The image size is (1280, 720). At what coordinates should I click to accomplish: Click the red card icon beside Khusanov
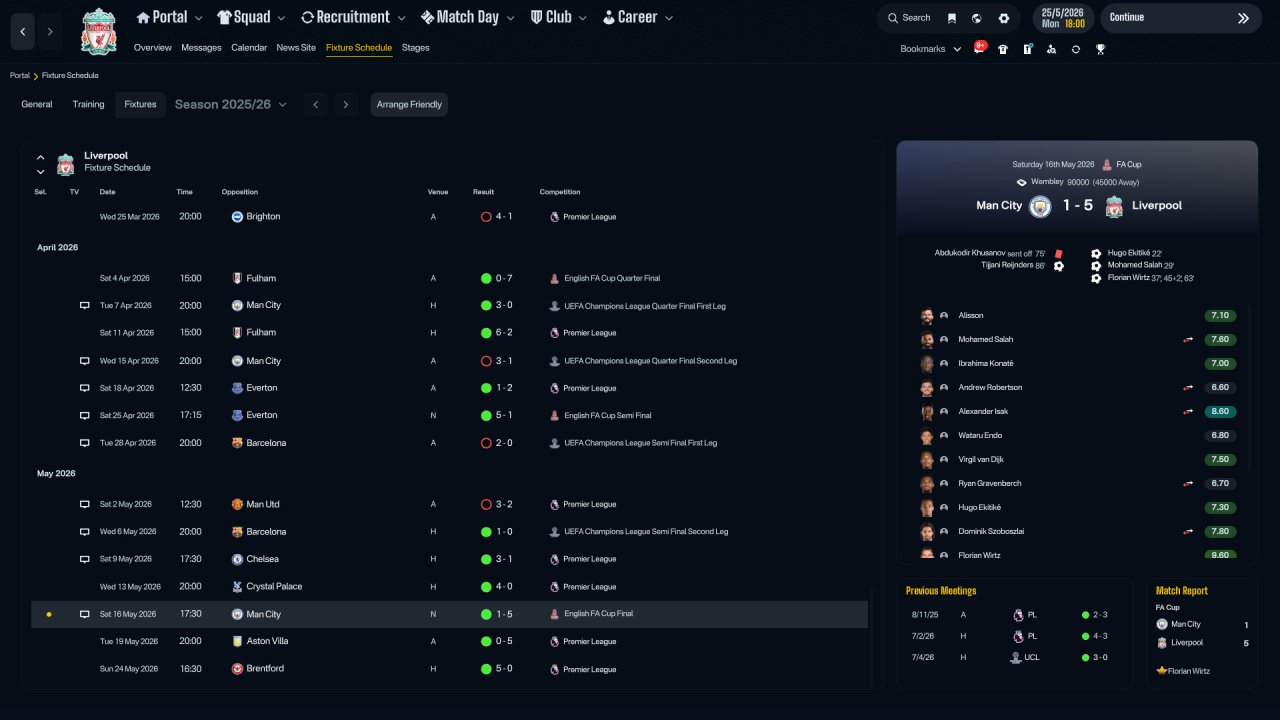click(x=1058, y=254)
